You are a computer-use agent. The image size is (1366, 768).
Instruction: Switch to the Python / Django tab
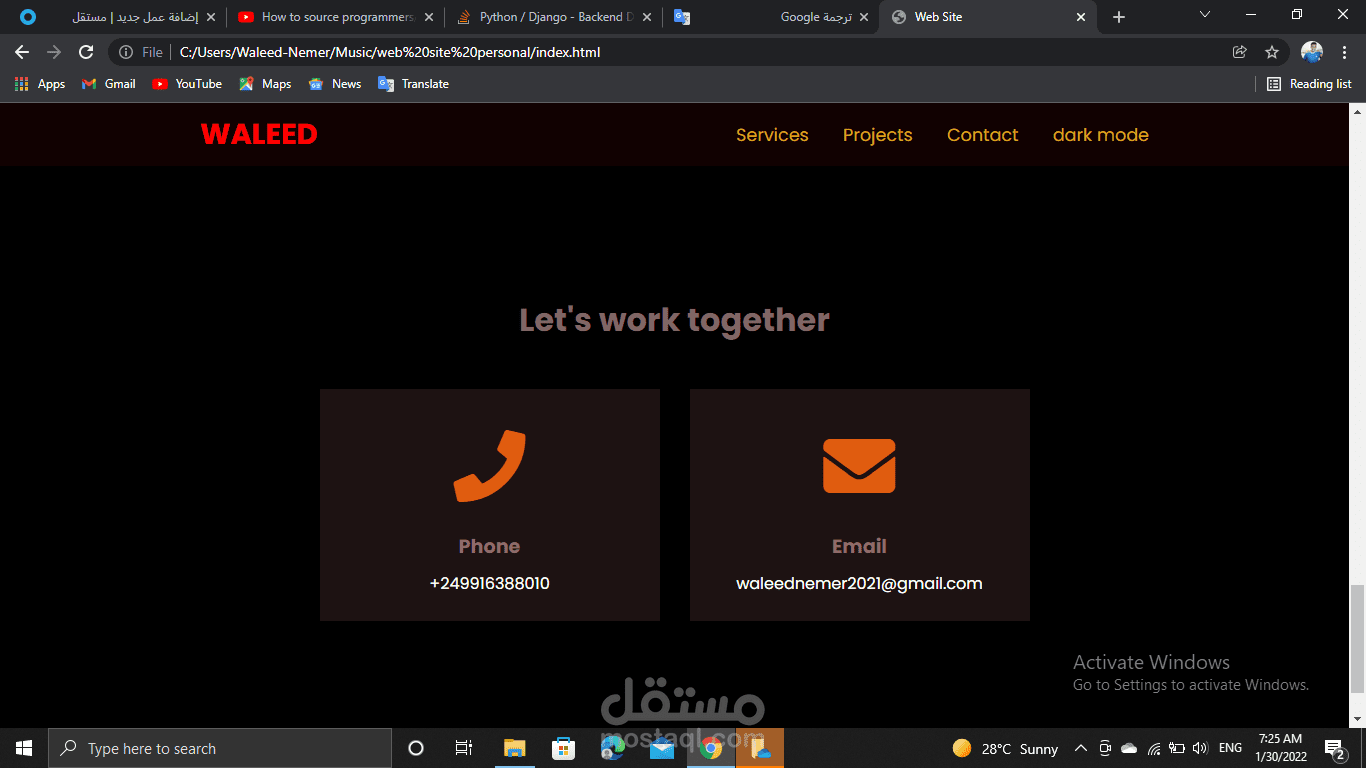click(552, 17)
